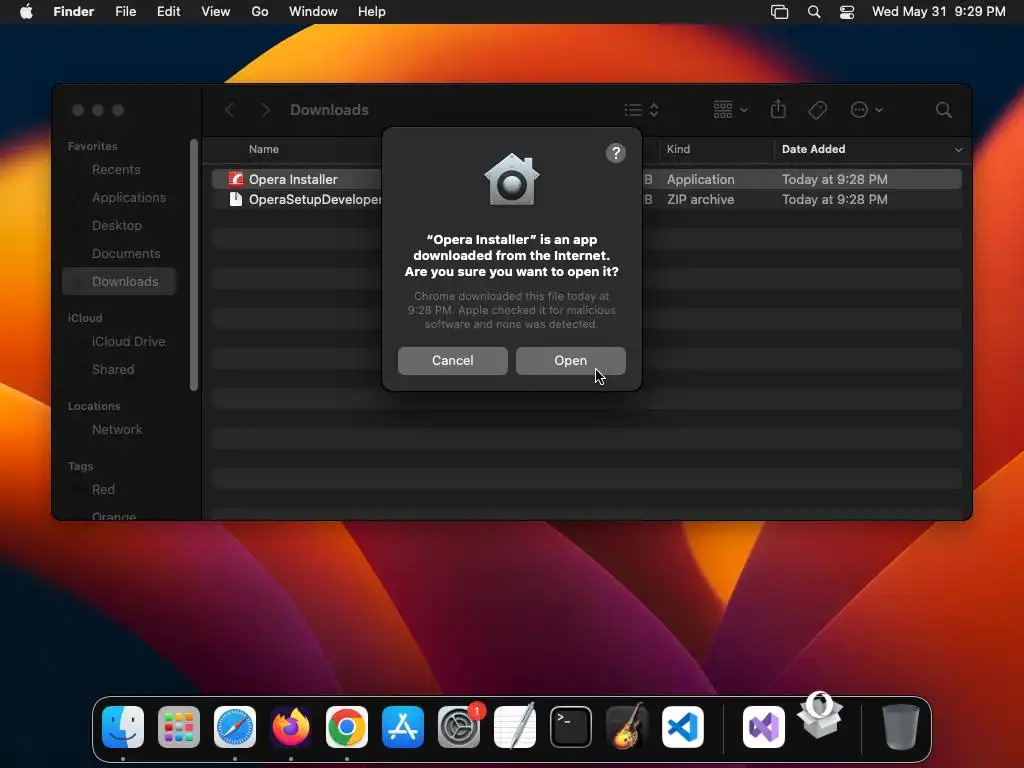
Task: Sort by the Name column header
Action: tap(264, 149)
